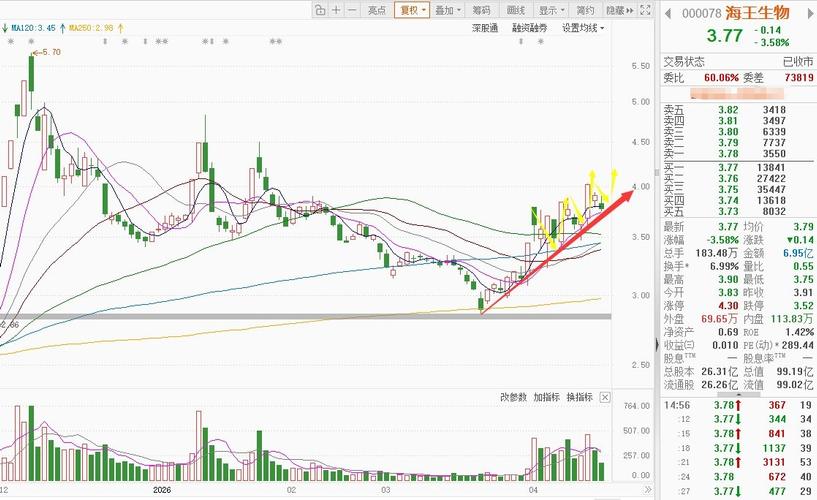The width and height of the screenshot is (817, 500).
Task: Open 亮点 highlights view
Action: (377, 10)
